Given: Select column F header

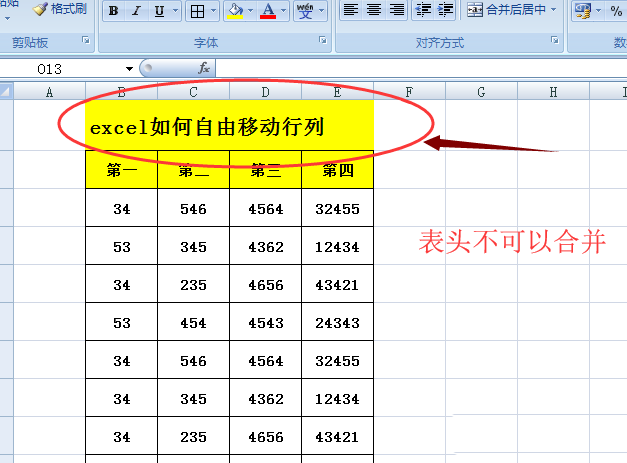Looking at the screenshot, I should [x=409, y=92].
